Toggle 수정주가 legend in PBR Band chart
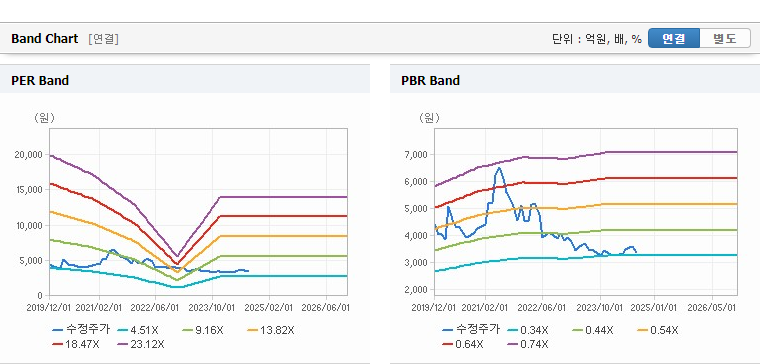 pos(471,330)
